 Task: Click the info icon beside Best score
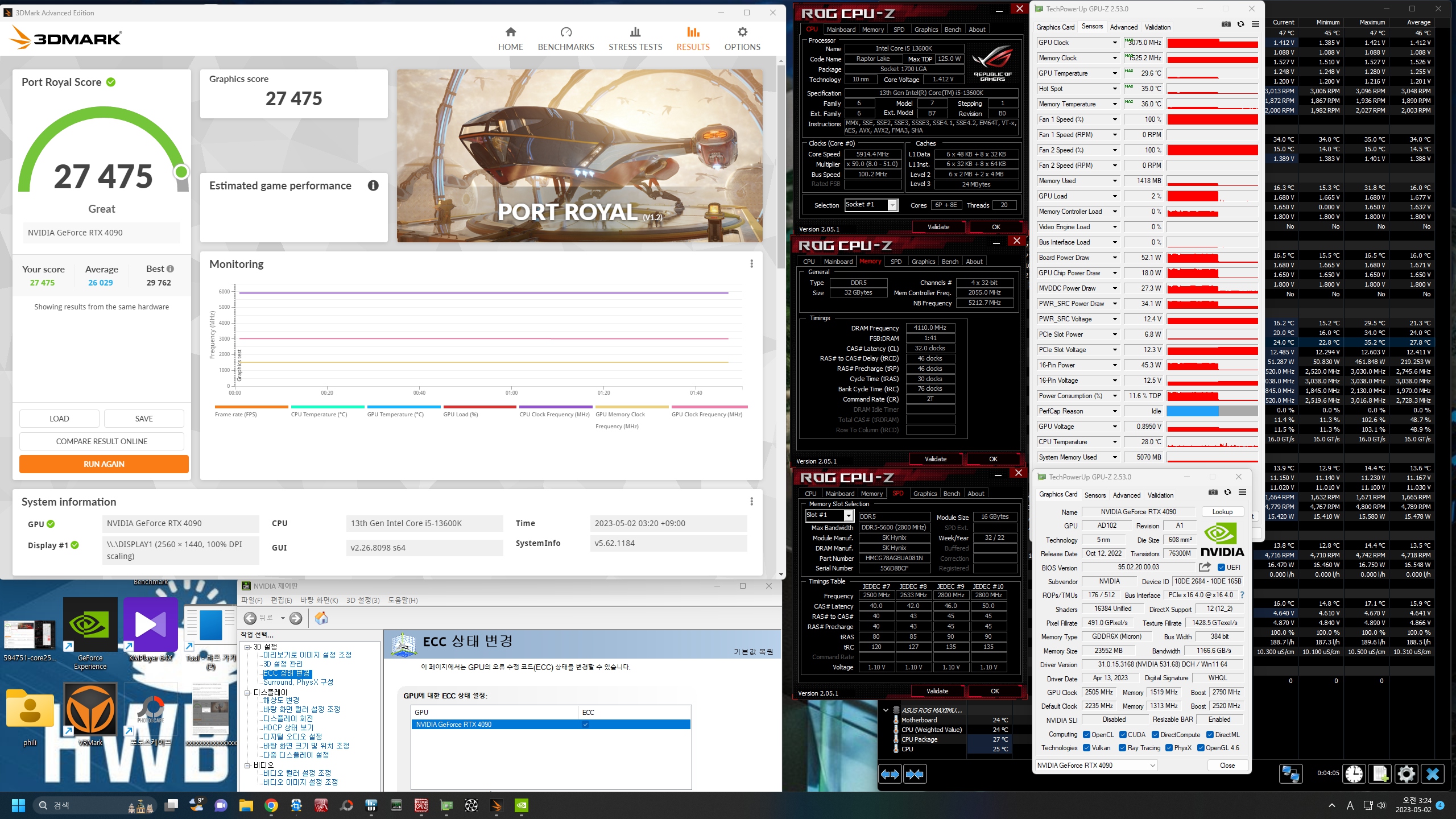[x=170, y=269]
